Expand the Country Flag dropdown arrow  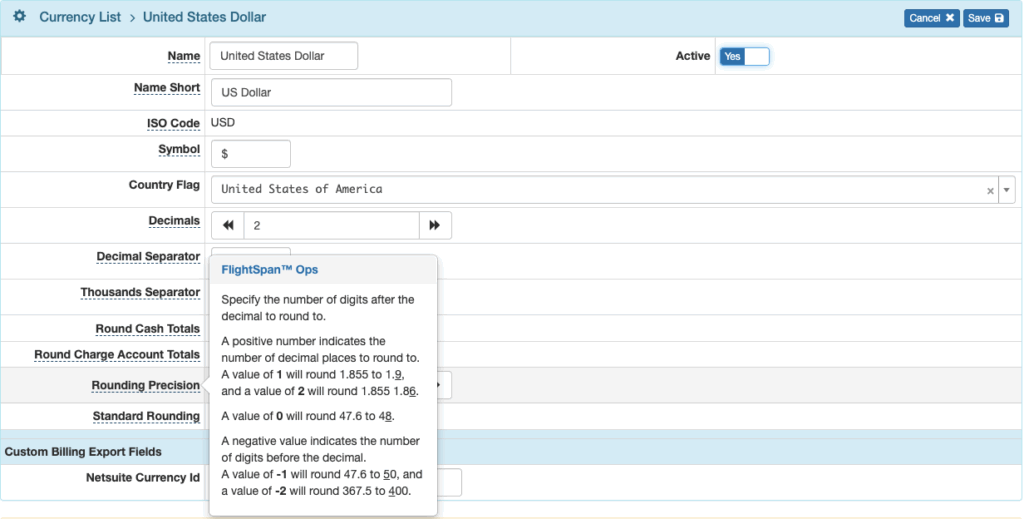coord(1006,190)
